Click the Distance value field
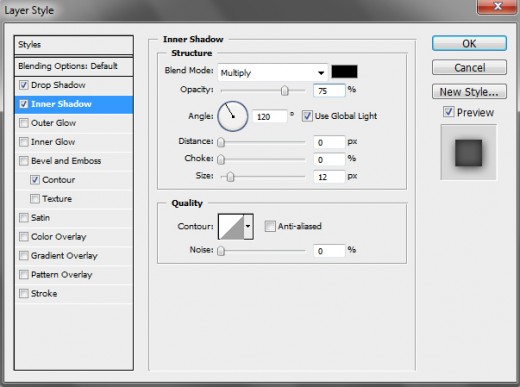The width and height of the screenshot is (520, 387). coord(329,142)
